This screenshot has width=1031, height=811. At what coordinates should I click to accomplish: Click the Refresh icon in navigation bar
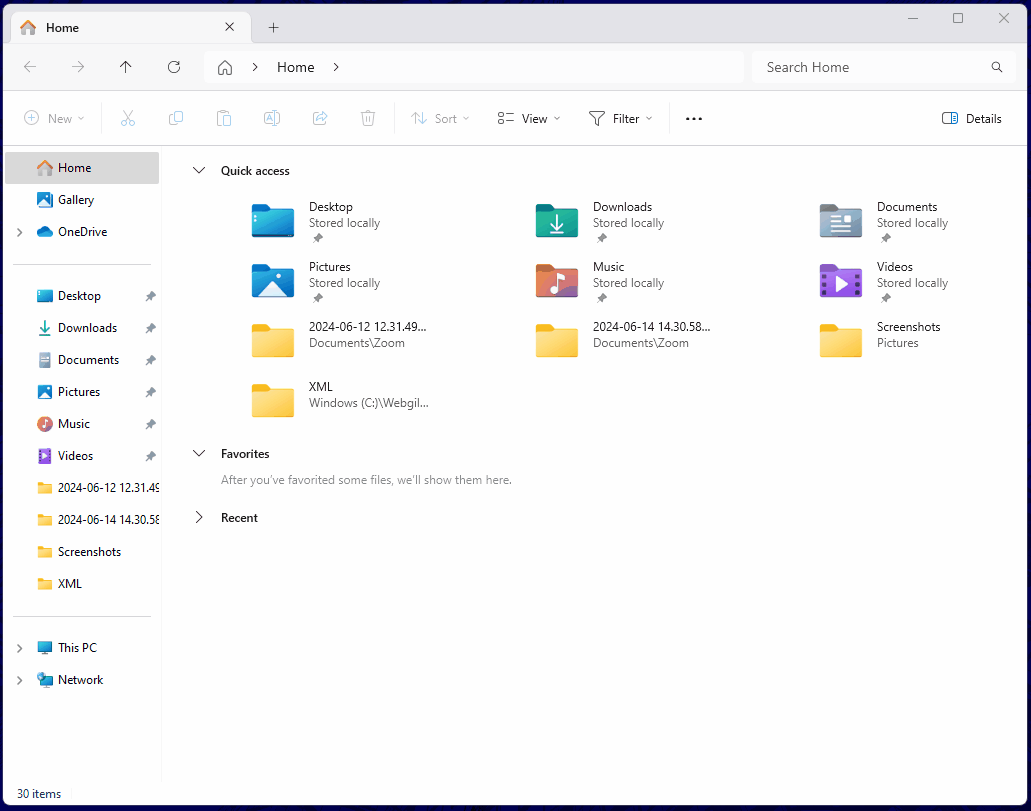[174, 67]
